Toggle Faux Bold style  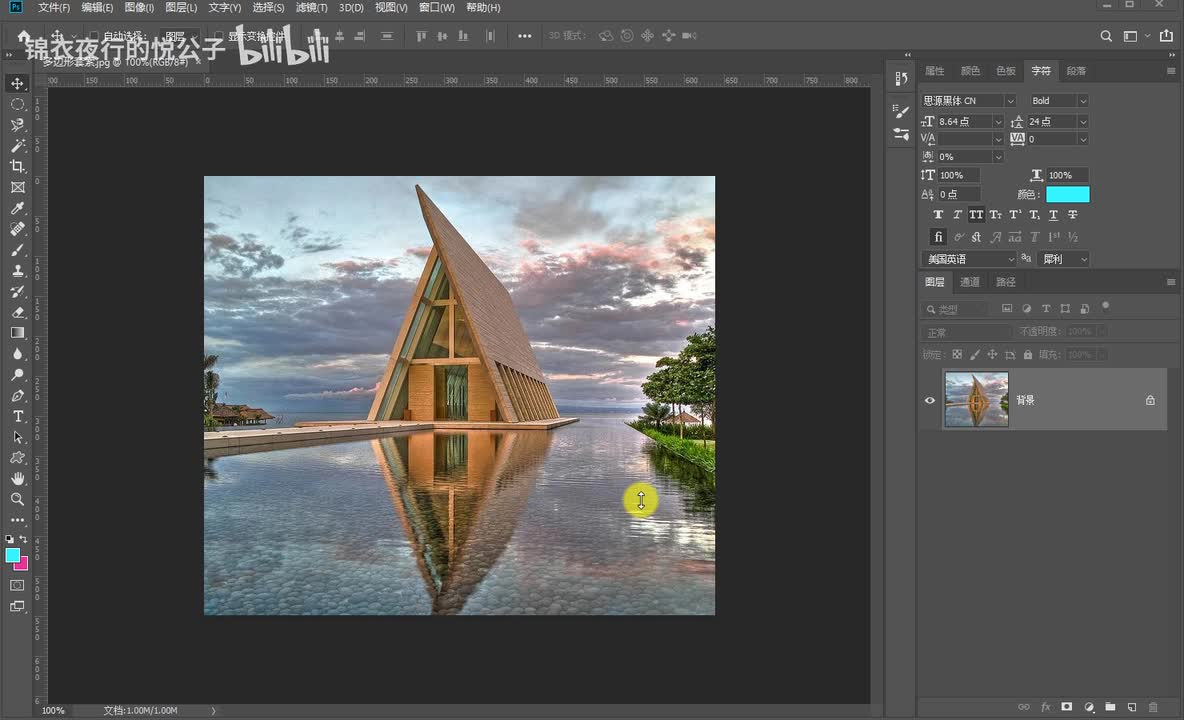point(938,215)
